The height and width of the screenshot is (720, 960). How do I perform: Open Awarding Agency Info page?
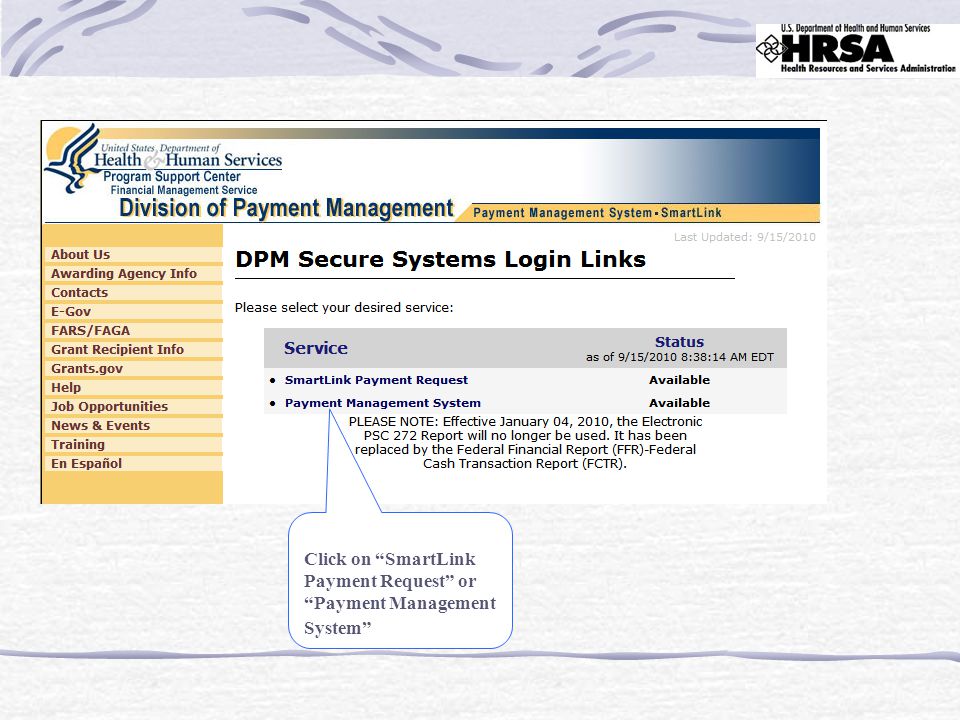pyautogui.click(x=124, y=274)
